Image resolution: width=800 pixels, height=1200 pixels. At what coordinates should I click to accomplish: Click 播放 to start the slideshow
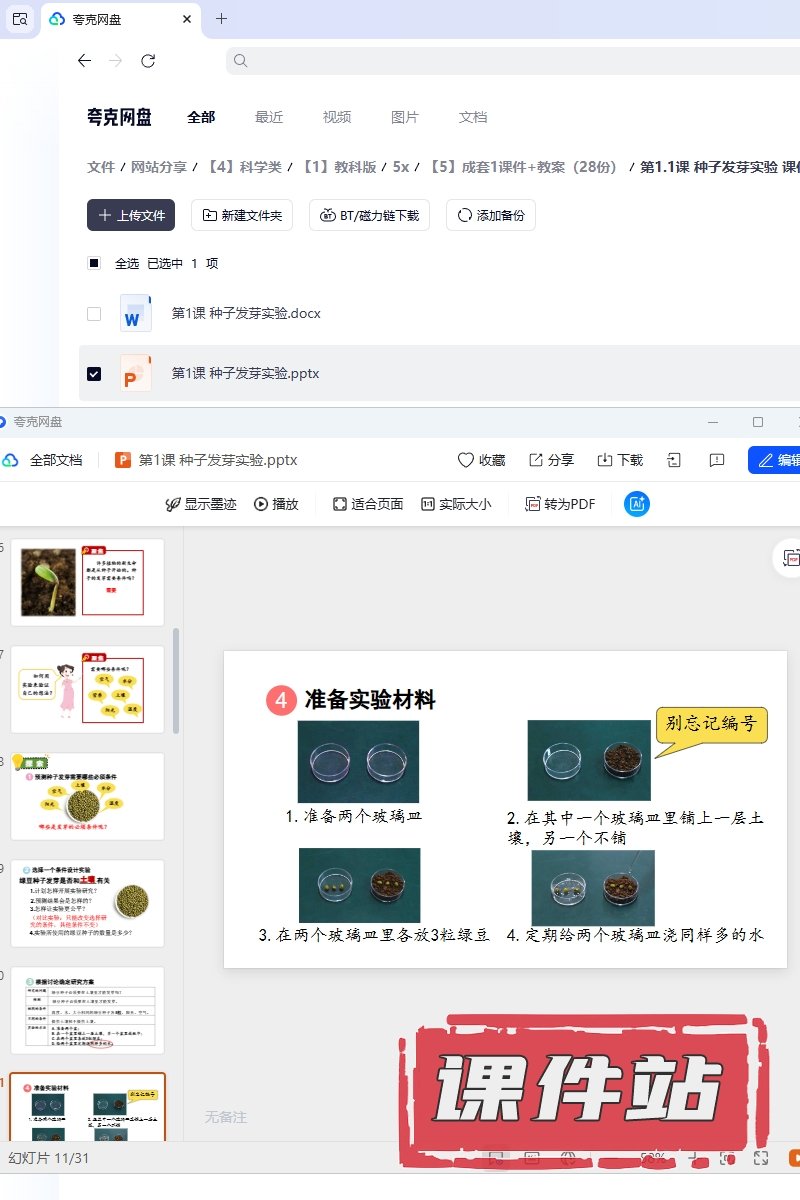click(276, 504)
